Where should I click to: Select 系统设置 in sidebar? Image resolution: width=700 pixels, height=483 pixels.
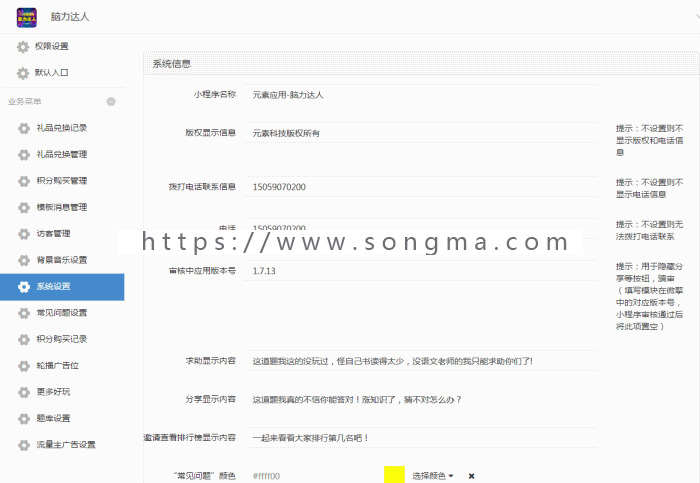point(62,287)
